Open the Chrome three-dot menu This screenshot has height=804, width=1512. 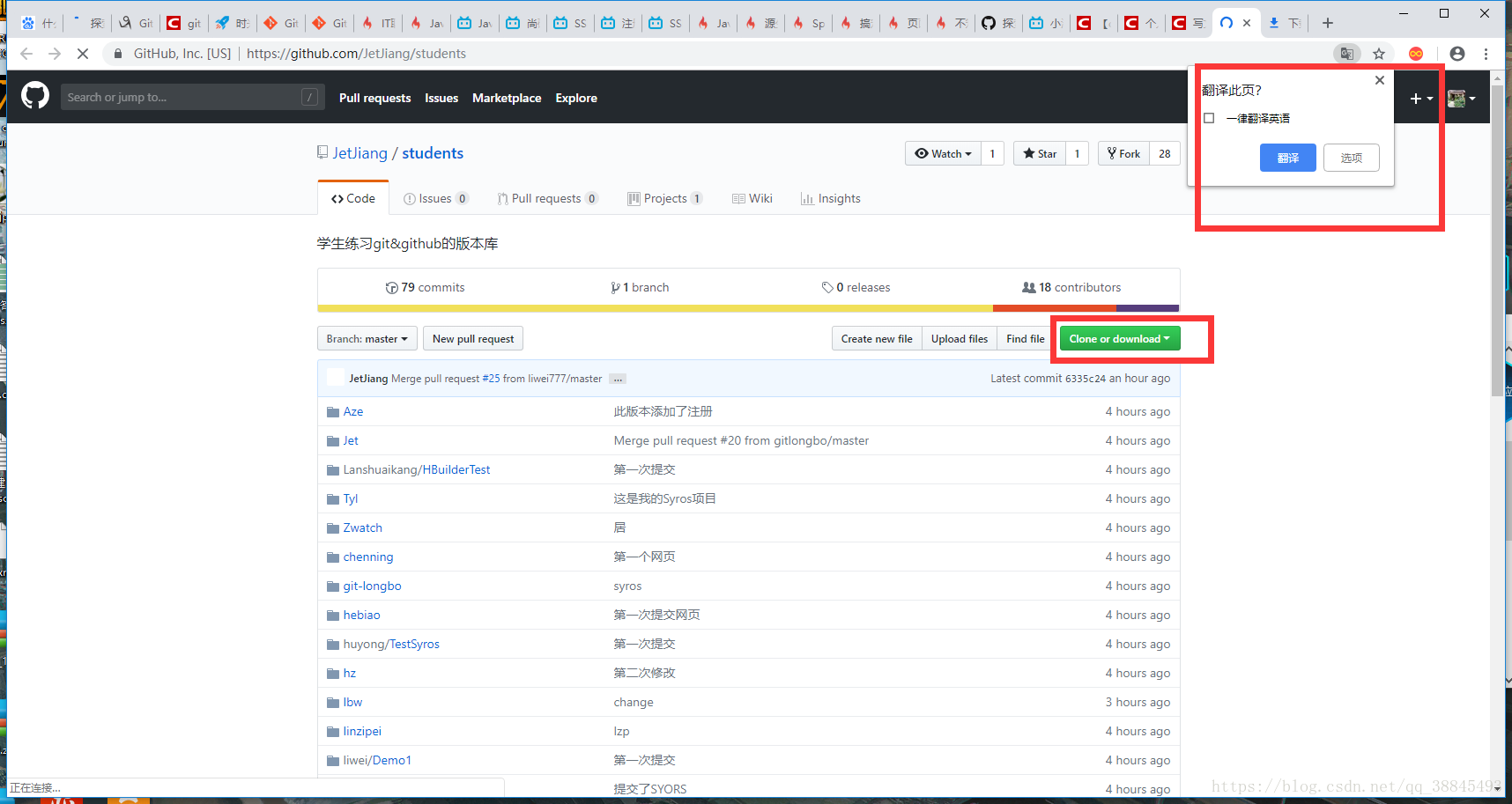1486,54
